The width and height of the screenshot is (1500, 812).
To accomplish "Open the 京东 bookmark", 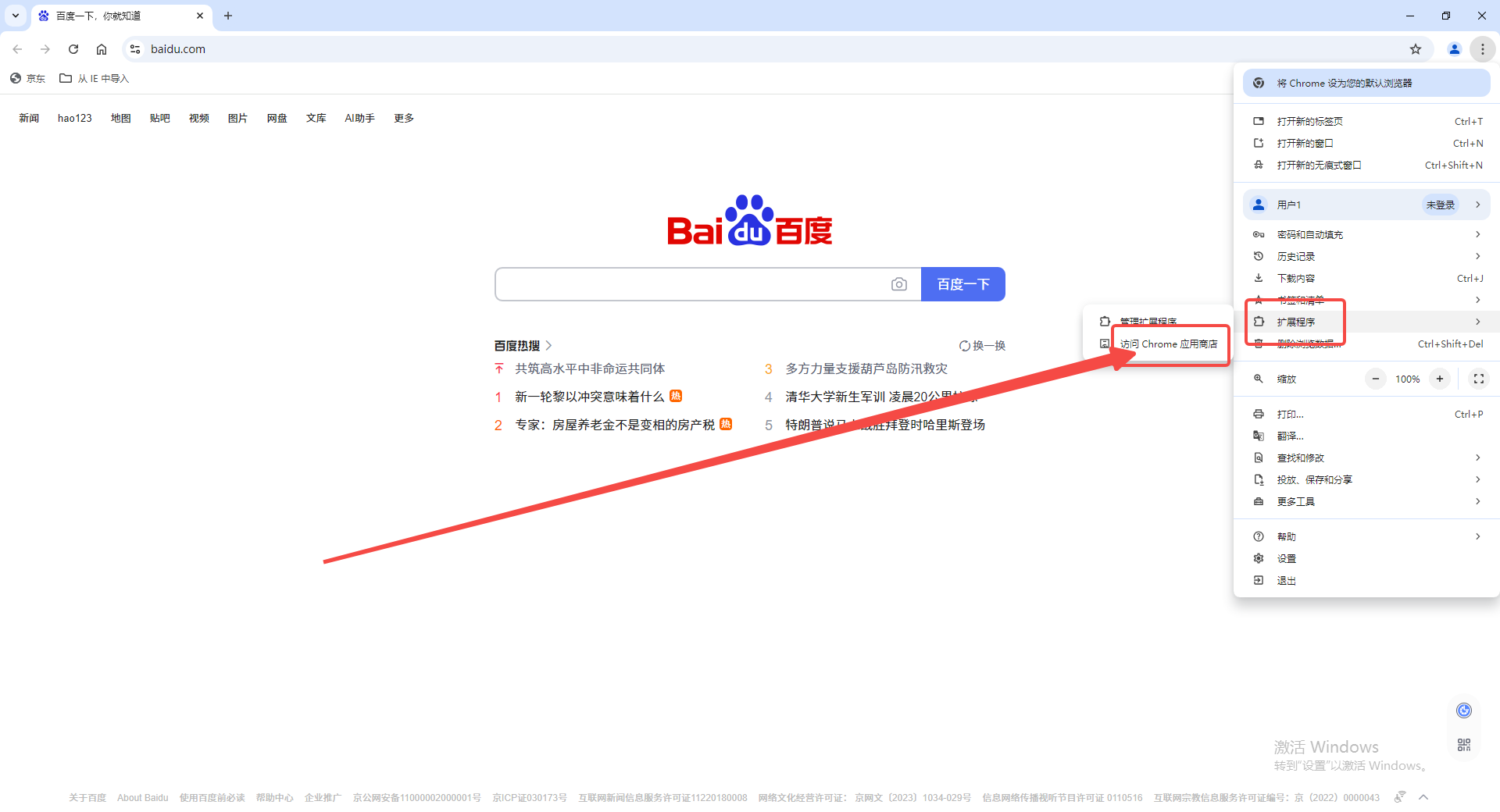I will point(27,78).
